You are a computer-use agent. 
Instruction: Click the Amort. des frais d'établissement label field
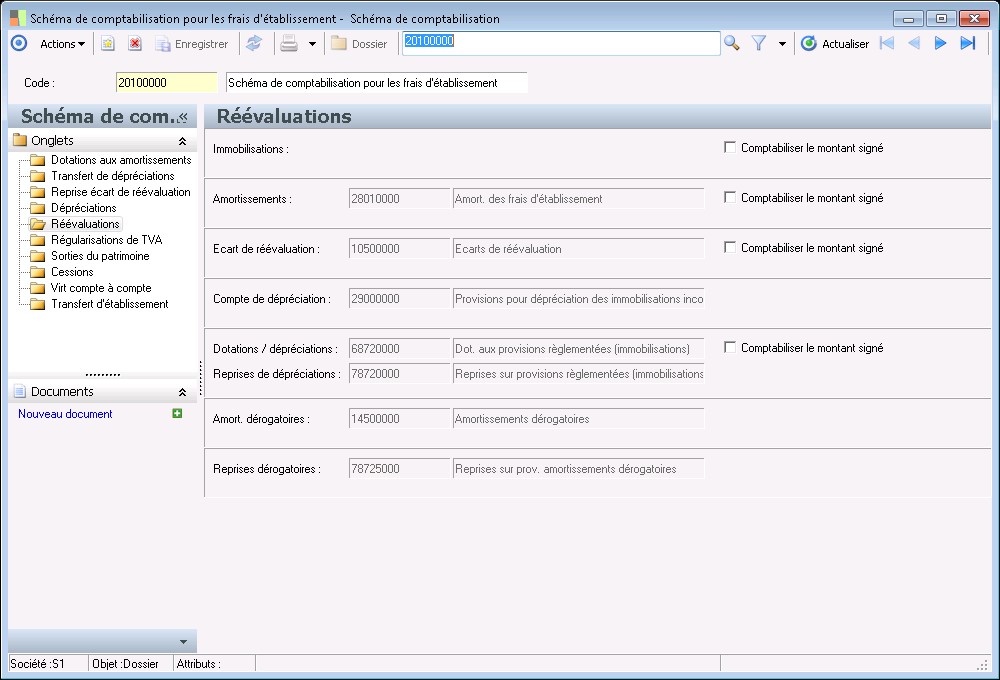(578, 198)
